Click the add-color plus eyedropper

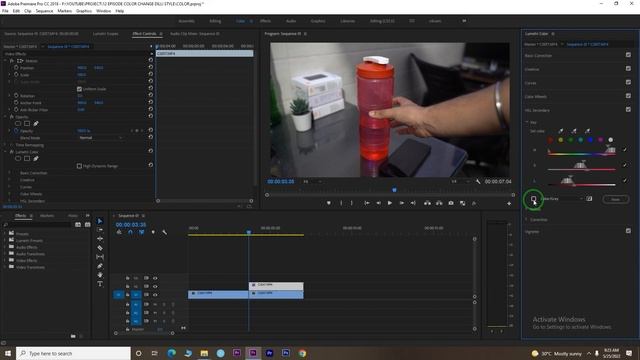[574, 131]
